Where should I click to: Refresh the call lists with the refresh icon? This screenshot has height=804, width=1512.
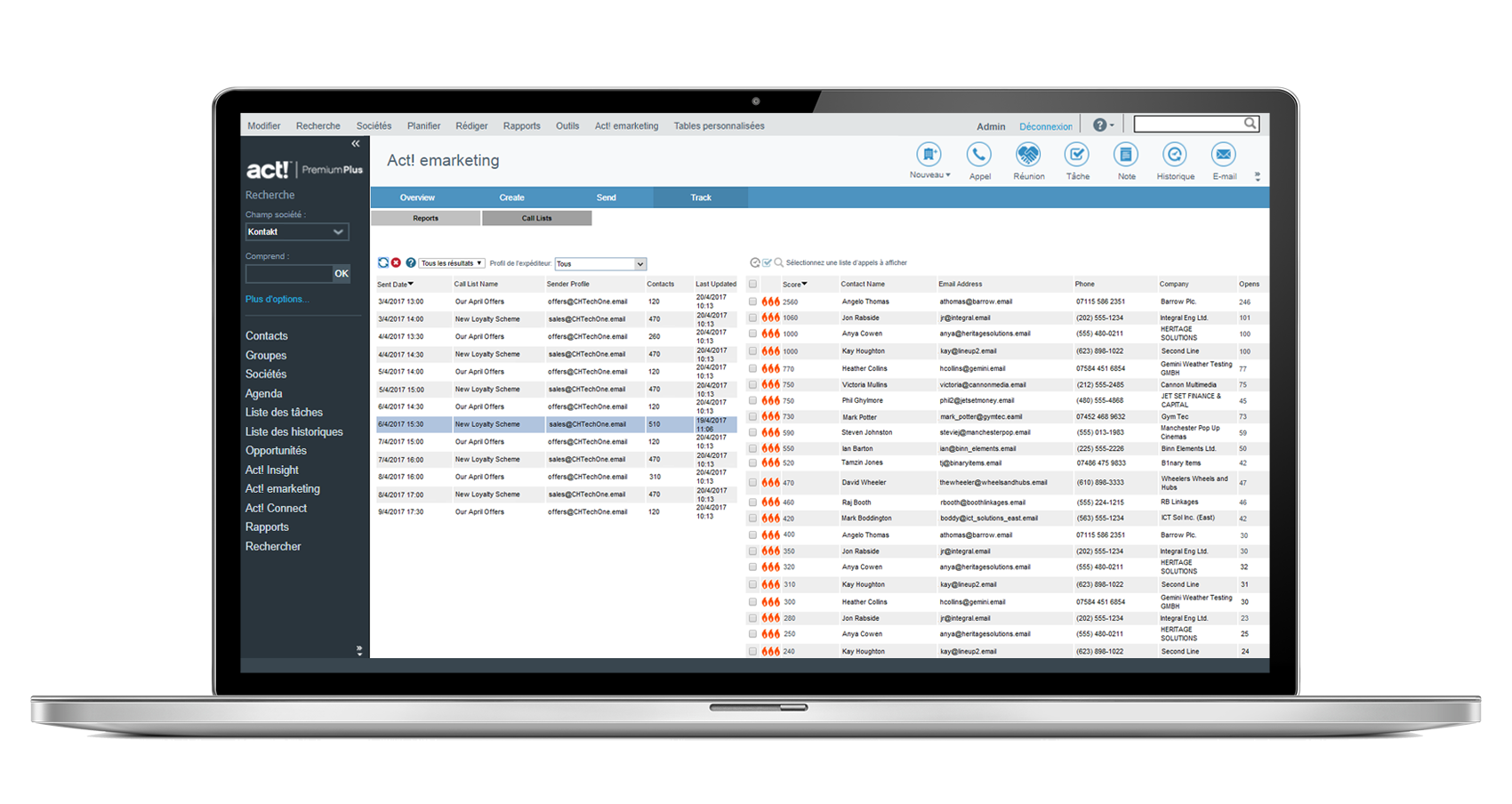(383, 263)
